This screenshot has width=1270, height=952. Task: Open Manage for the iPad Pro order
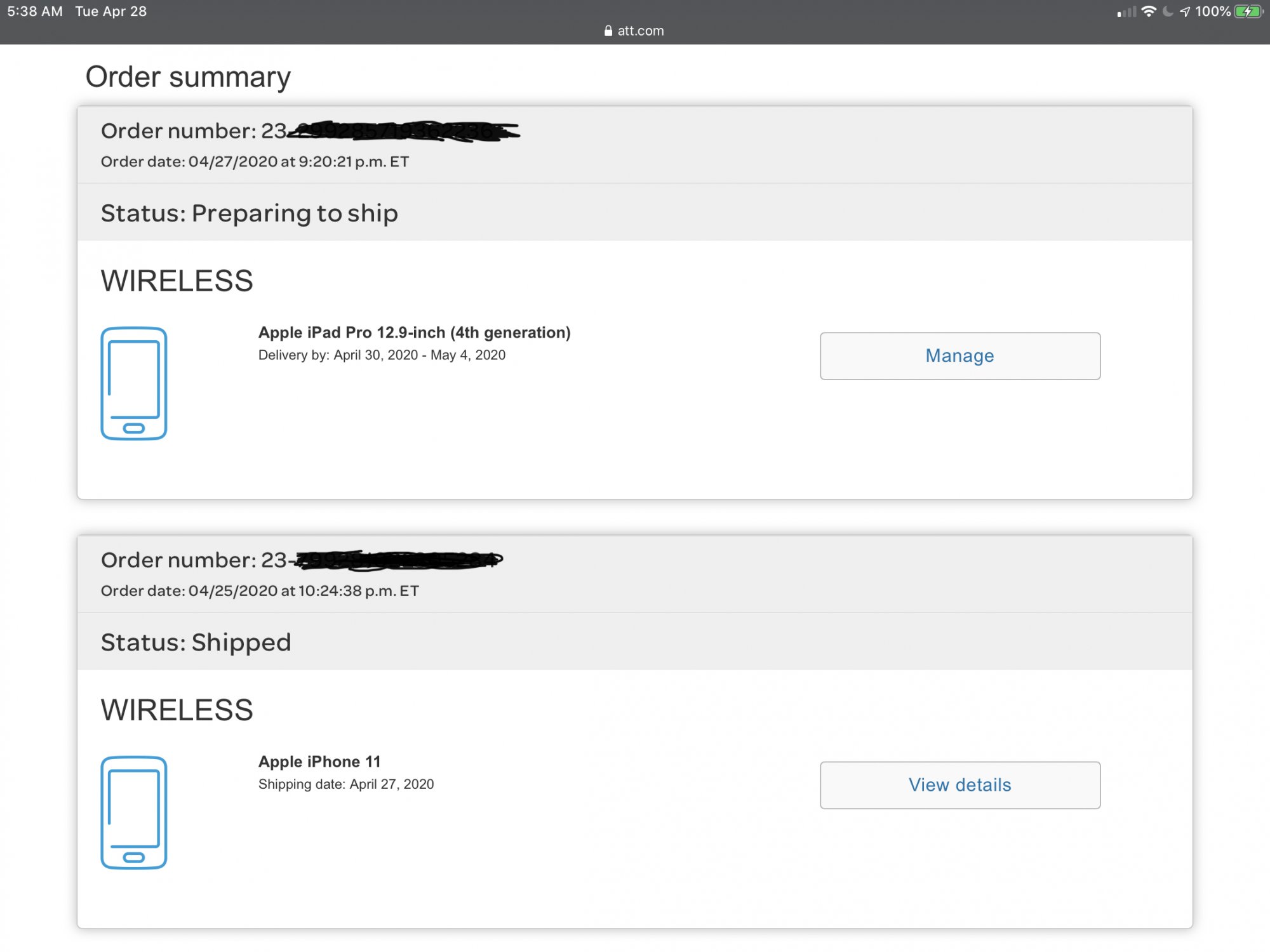pyautogui.click(x=960, y=356)
